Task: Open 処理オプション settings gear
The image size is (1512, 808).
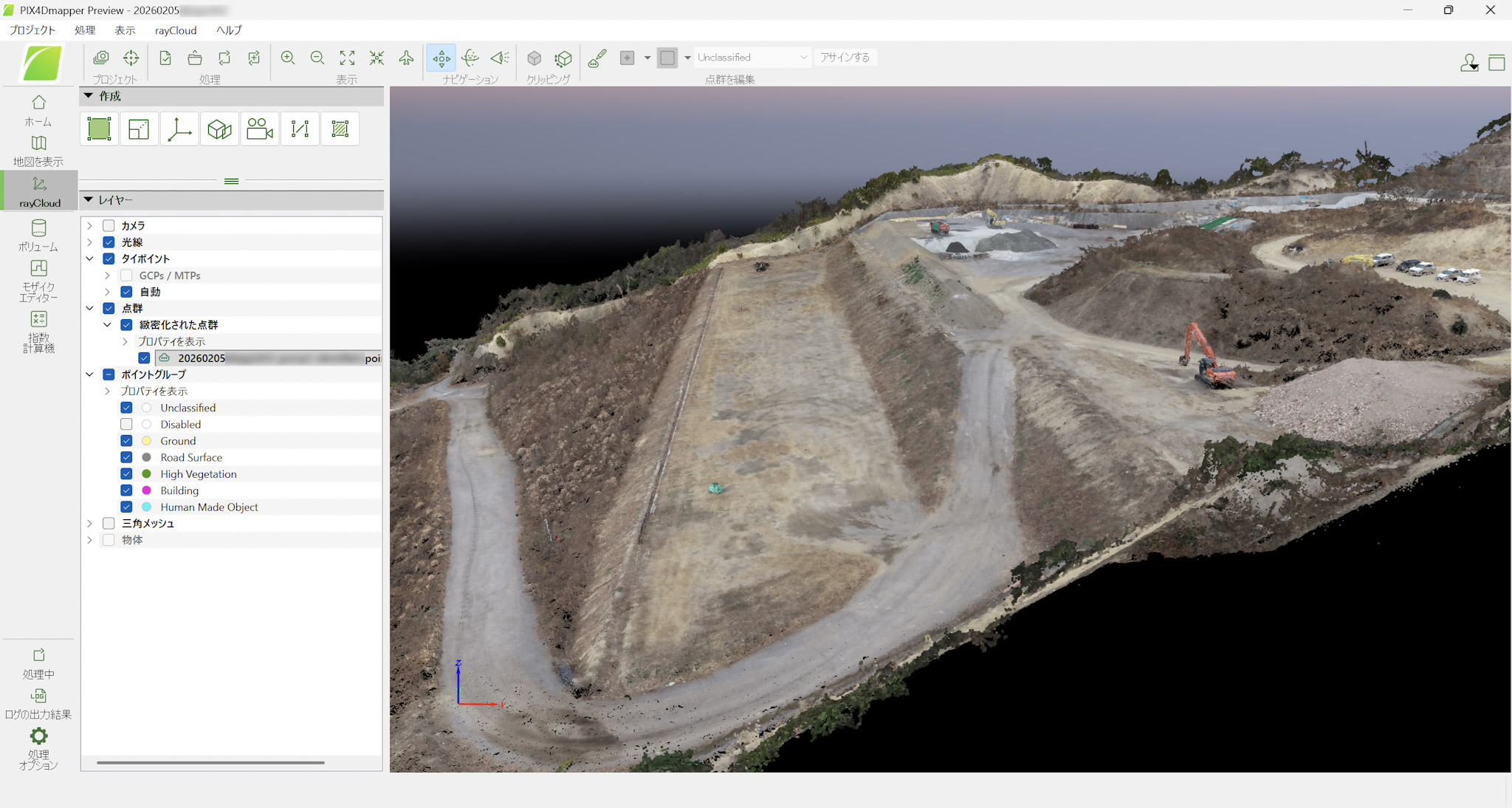Action: pyautogui.click(x=38, y=749)
